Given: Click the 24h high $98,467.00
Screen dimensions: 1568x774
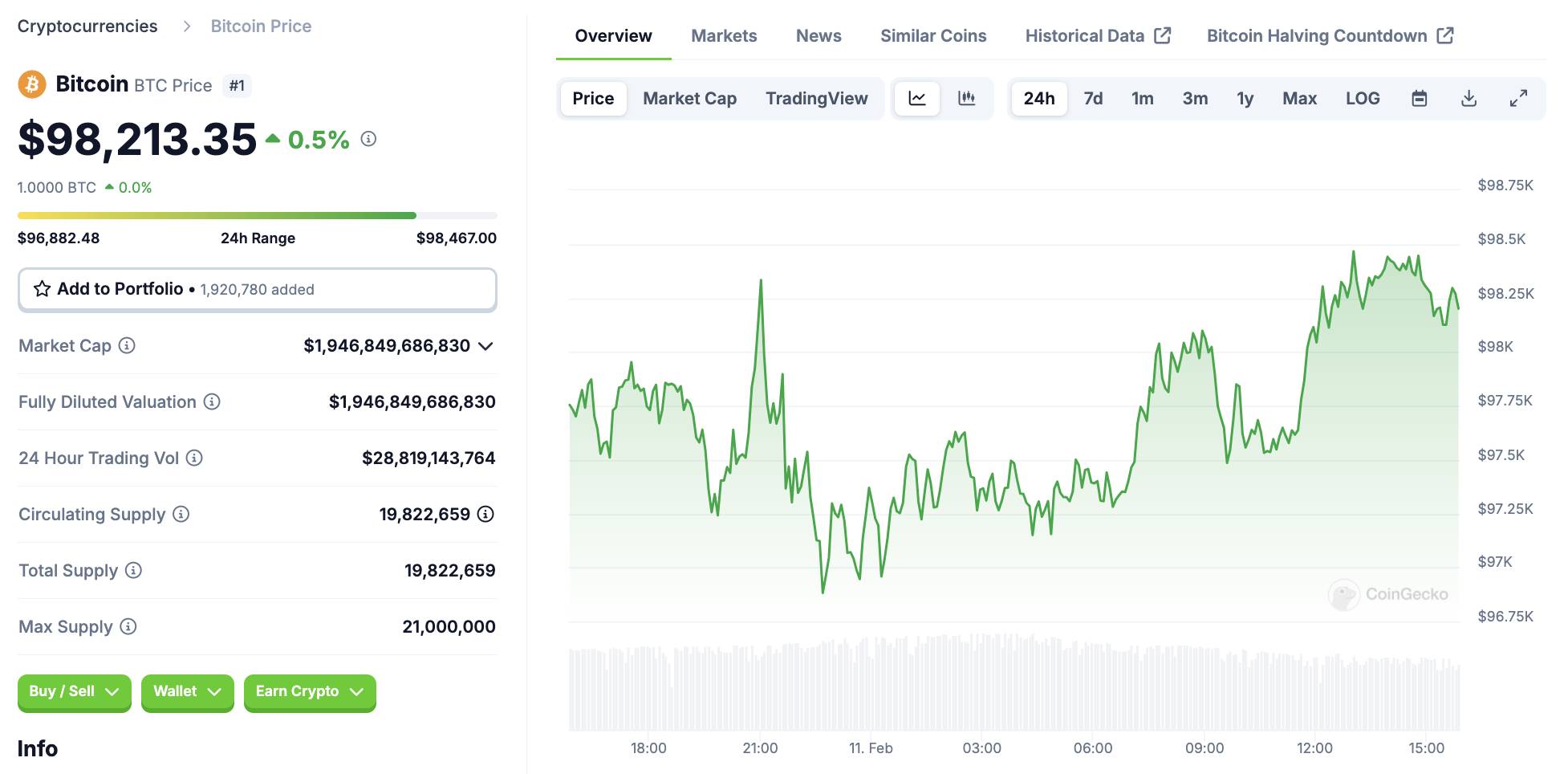Looking at the screenshot, I should [457, 238].
